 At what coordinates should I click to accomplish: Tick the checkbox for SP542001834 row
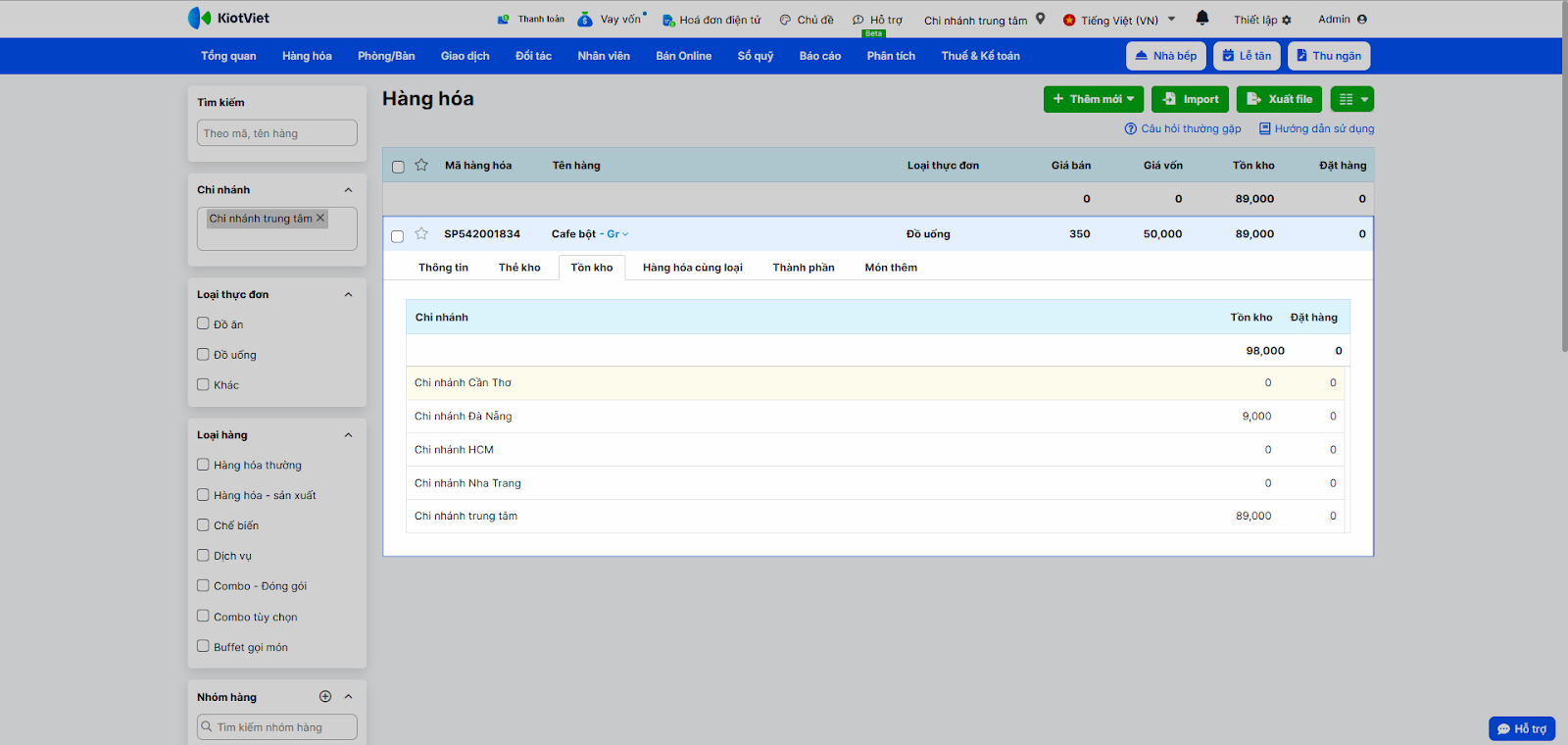click(397, 235)
